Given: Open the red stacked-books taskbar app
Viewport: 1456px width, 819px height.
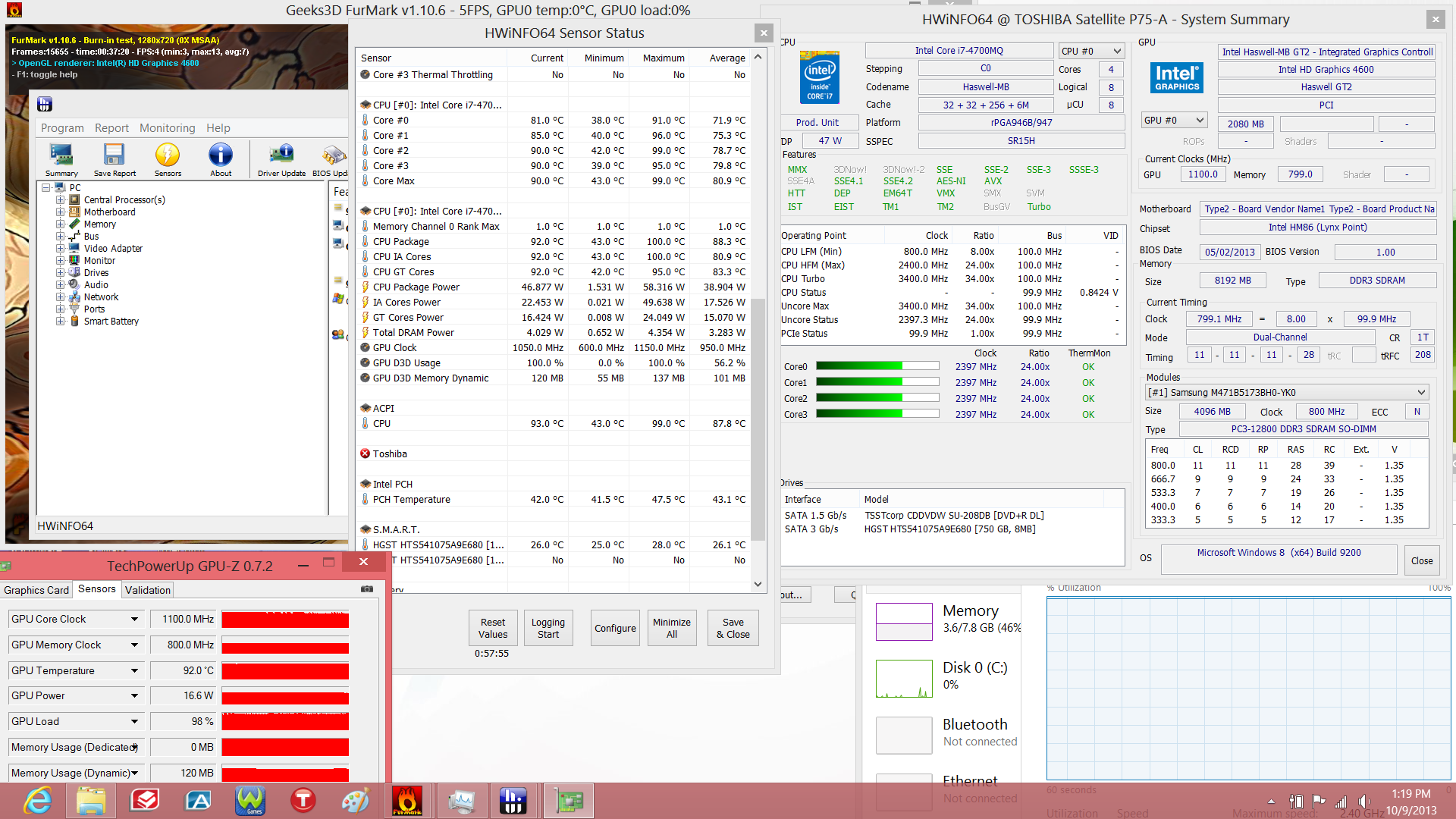Looking at the screenshot, I should pos(144,801).
